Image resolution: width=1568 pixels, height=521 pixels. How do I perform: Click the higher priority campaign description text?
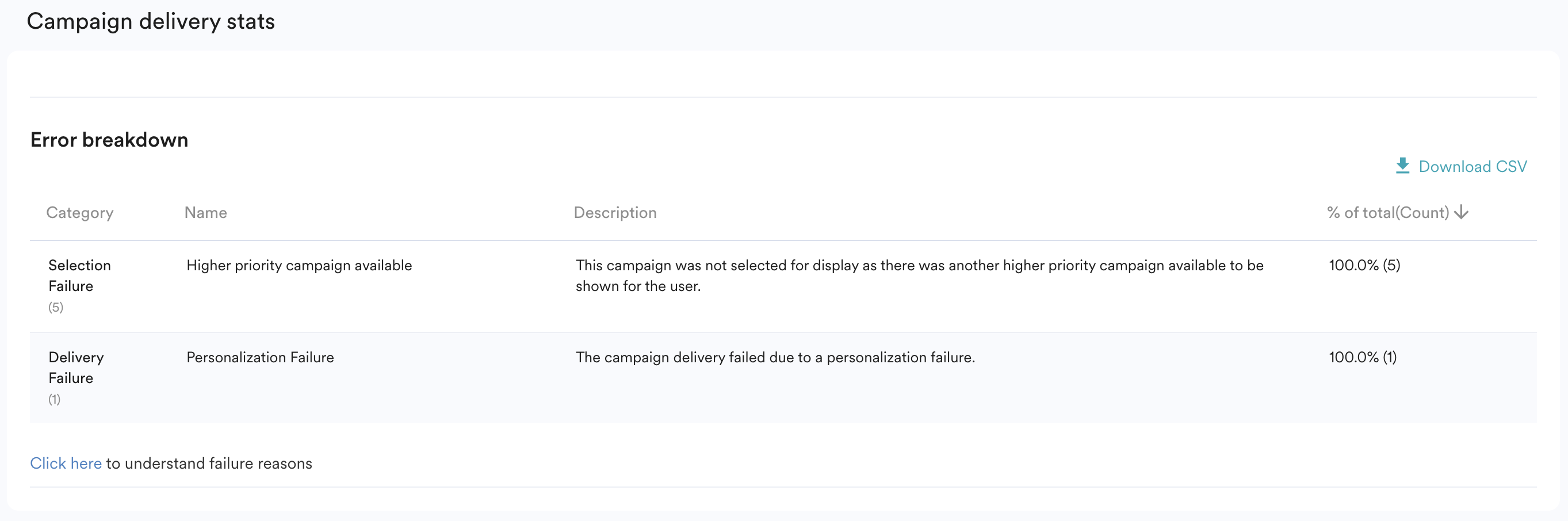(919, 275)
